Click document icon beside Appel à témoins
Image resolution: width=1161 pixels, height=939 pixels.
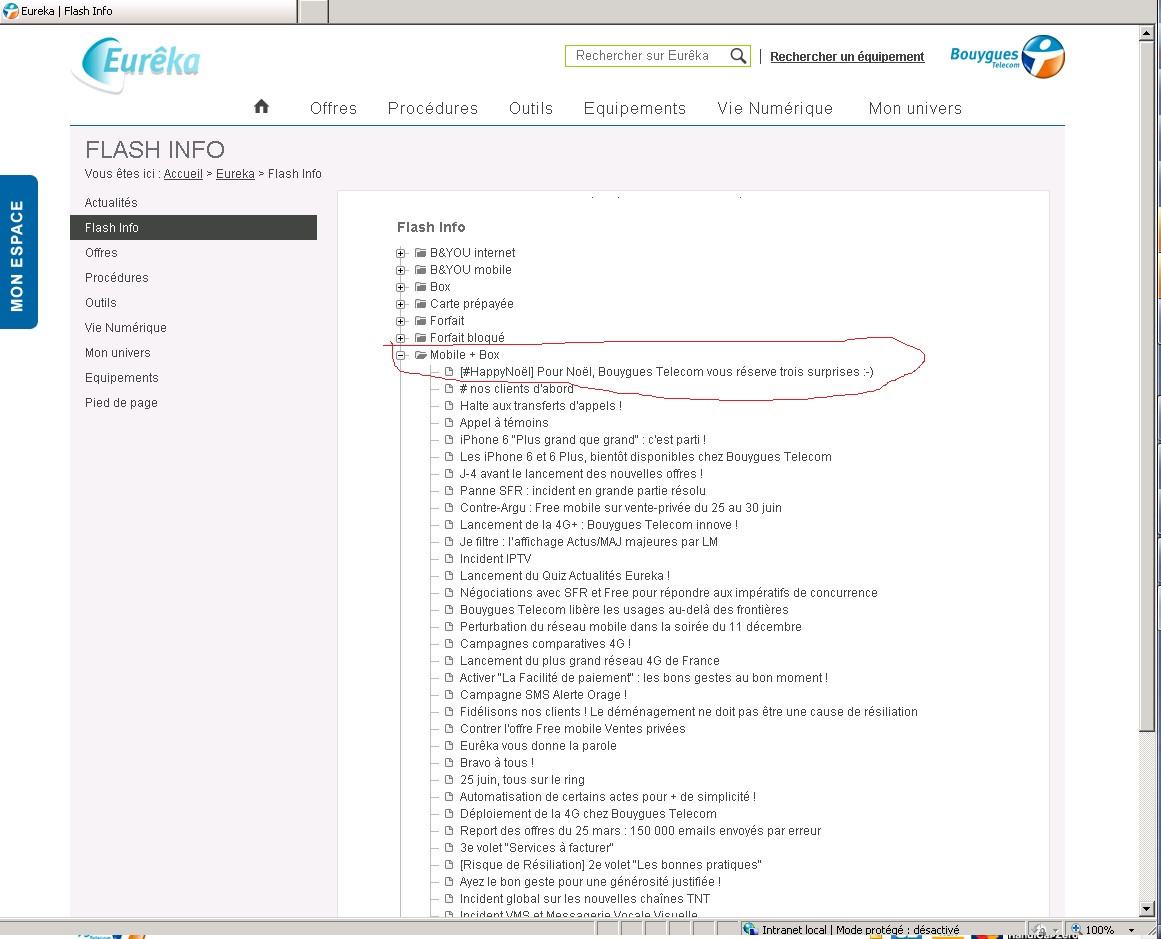point(449,423)
